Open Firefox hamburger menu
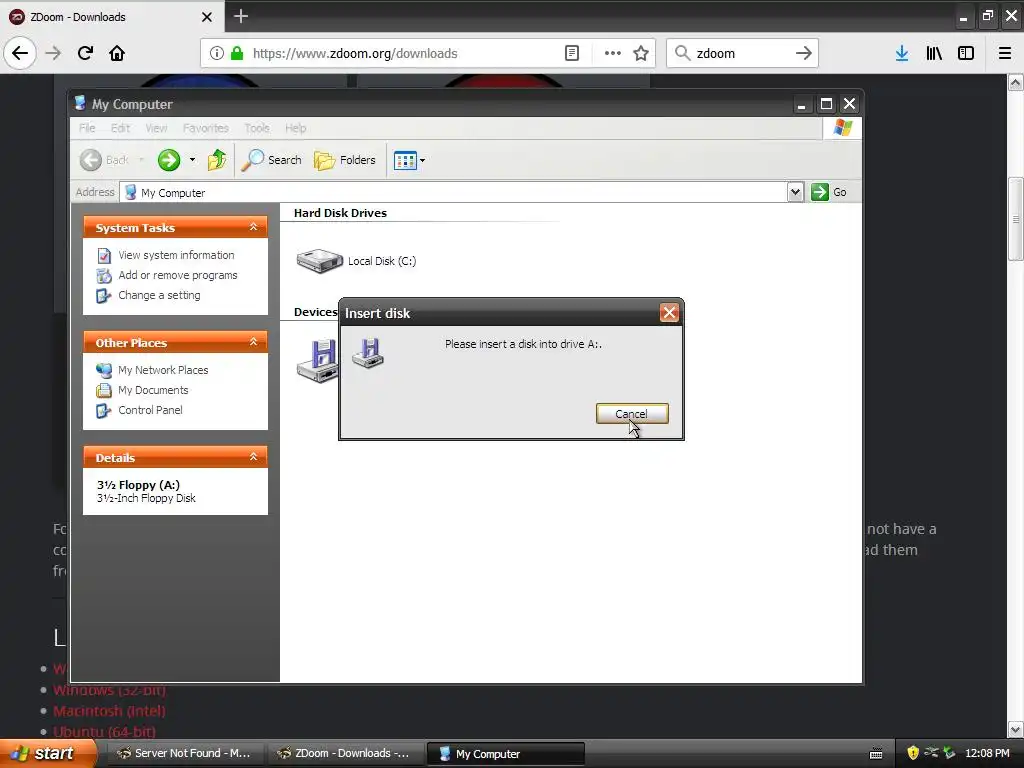Viewport: 1024px width, 768px height. (x=1005, y=54)
